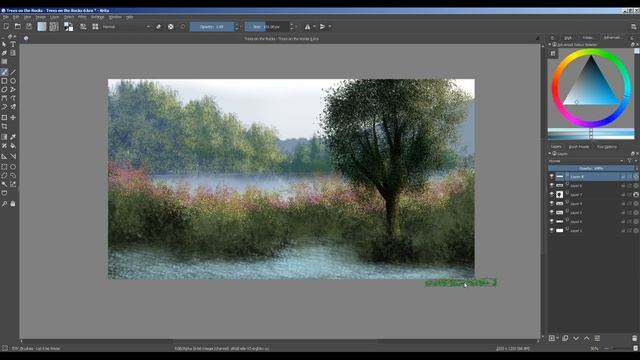Select the Transform tool
Image resolution: width=640 pixels, height=360 pixels.
4,118
